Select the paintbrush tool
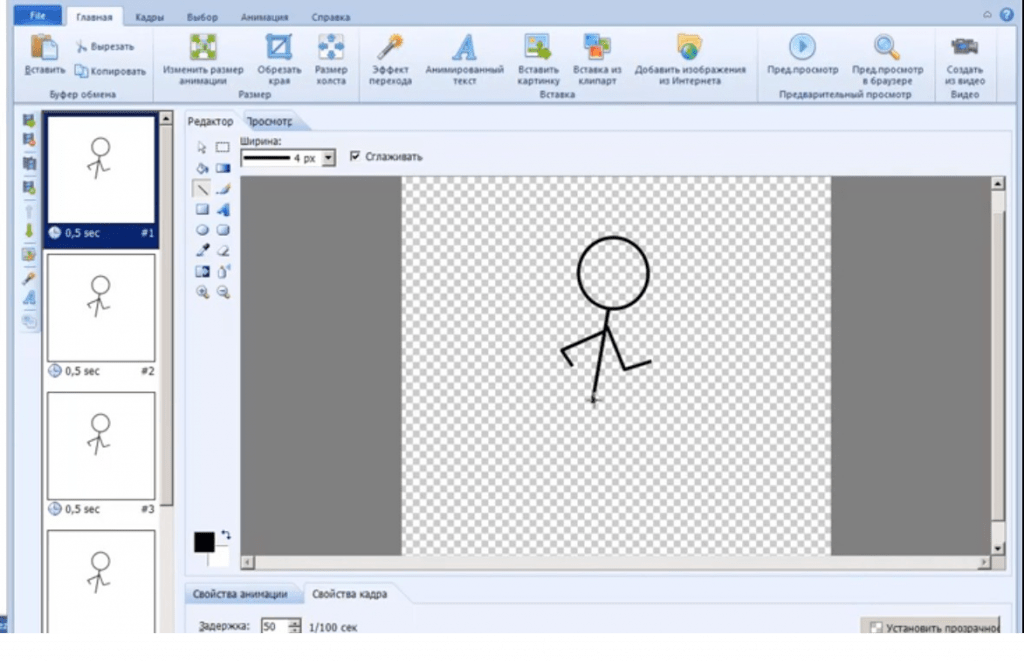 (x=223, y=189)
